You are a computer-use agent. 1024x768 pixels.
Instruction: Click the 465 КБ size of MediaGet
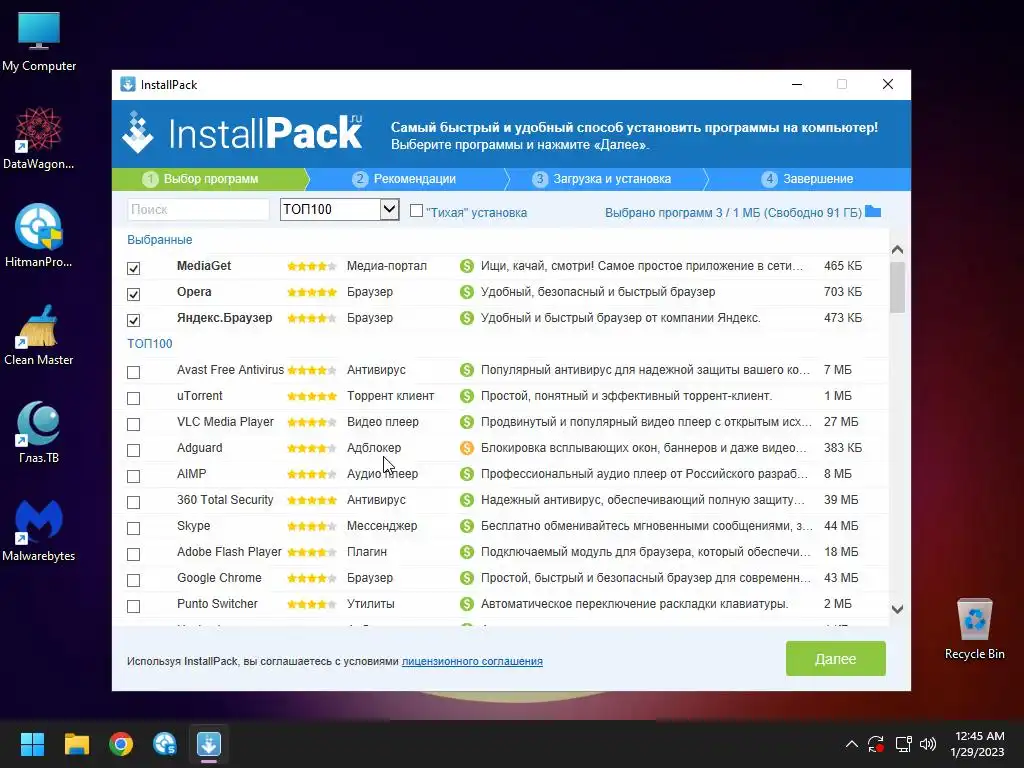pyautogui.click(x=842, y=266)
